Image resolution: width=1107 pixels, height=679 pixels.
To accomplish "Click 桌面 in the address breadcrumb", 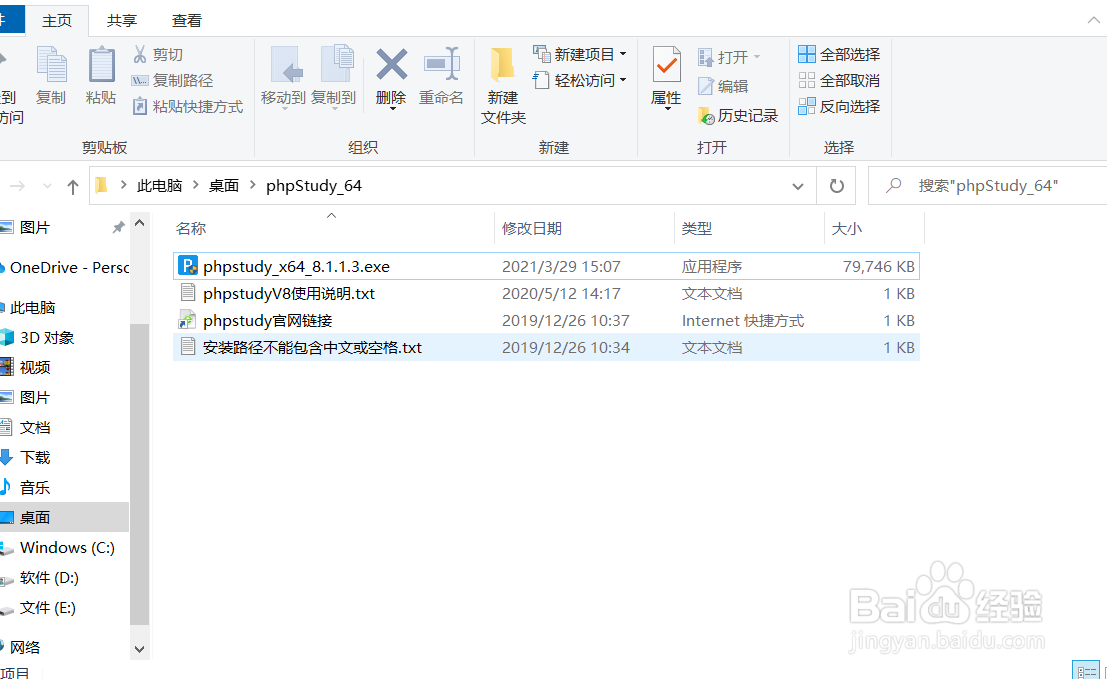I will [x=224, y=186].
